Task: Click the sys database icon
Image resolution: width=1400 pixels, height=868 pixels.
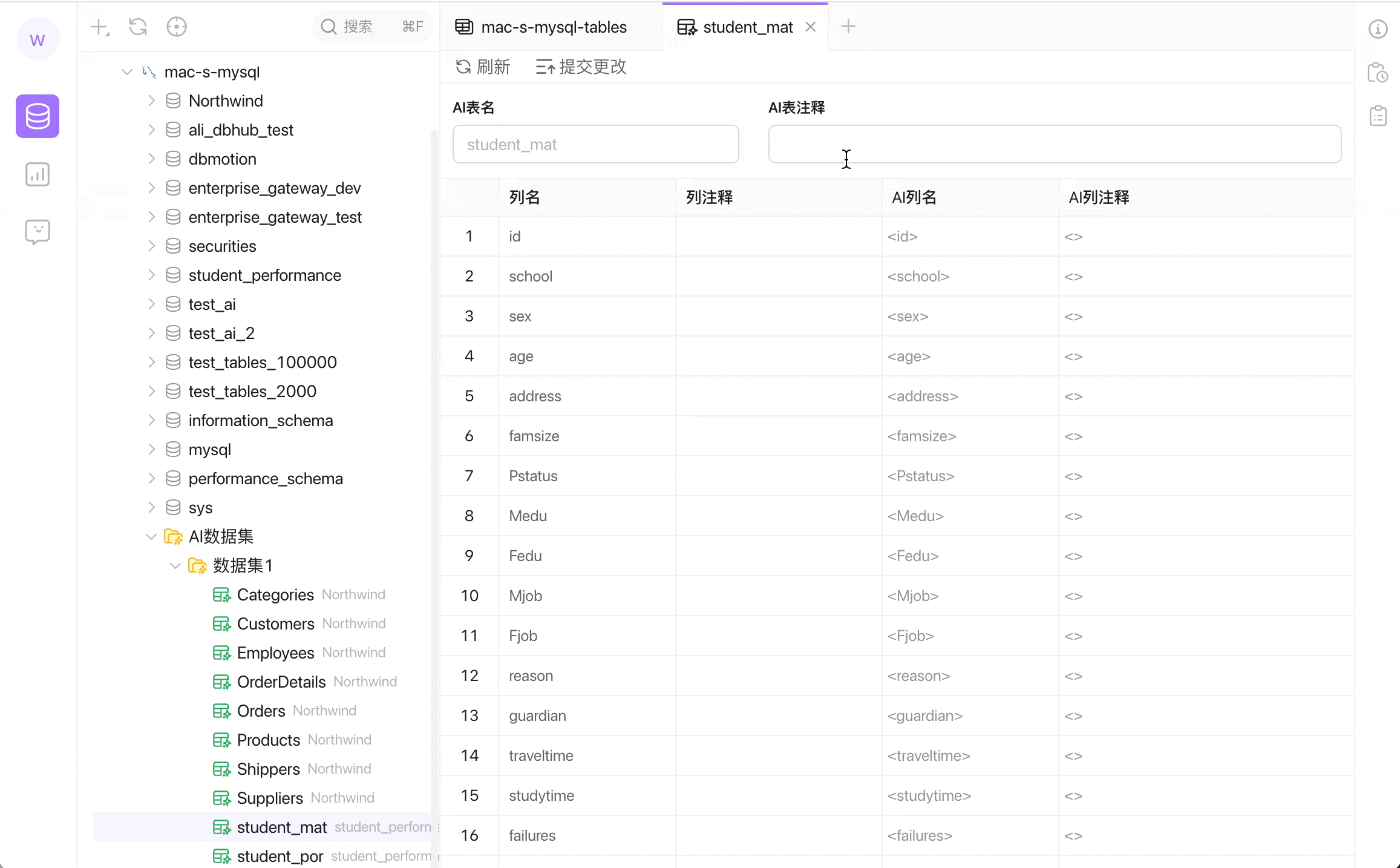Action: coord(173,508)
